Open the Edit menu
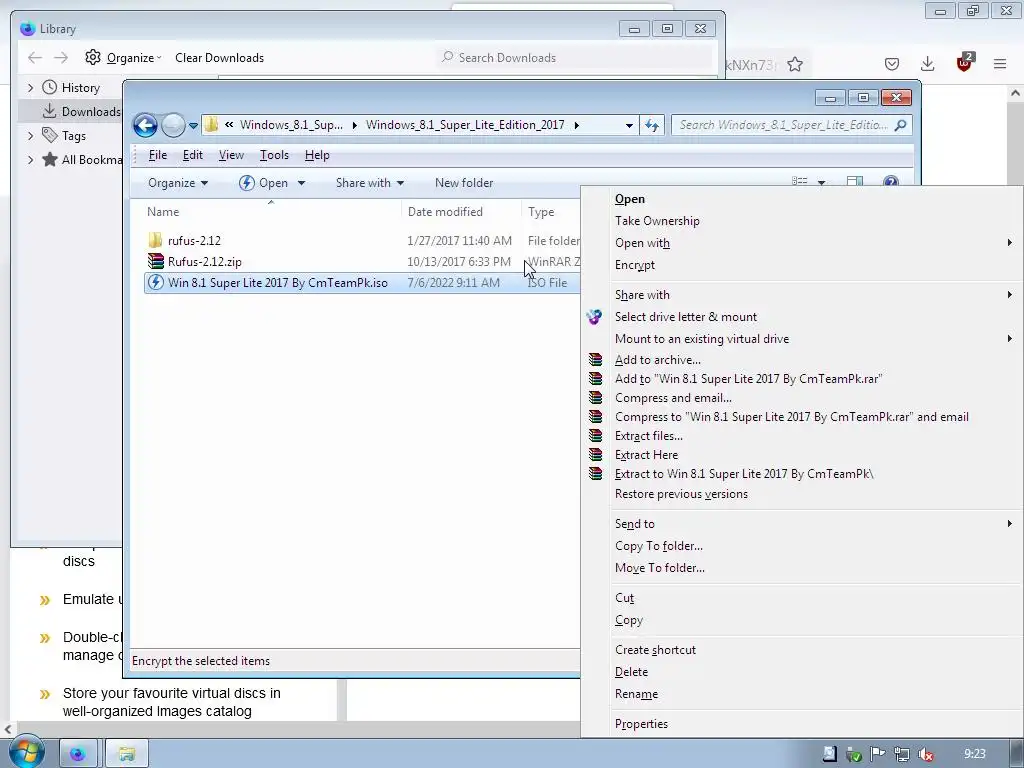 pyautogui.click(x=193, y=155)
